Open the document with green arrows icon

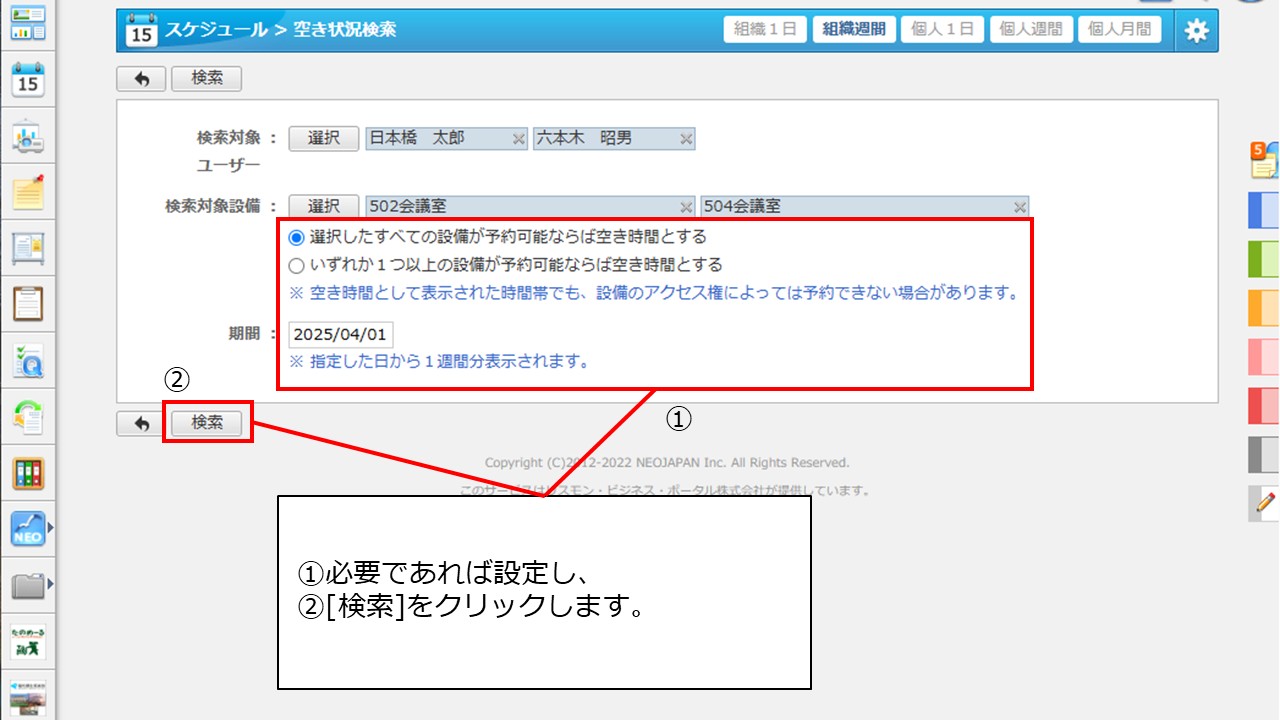tap(28, 417)
